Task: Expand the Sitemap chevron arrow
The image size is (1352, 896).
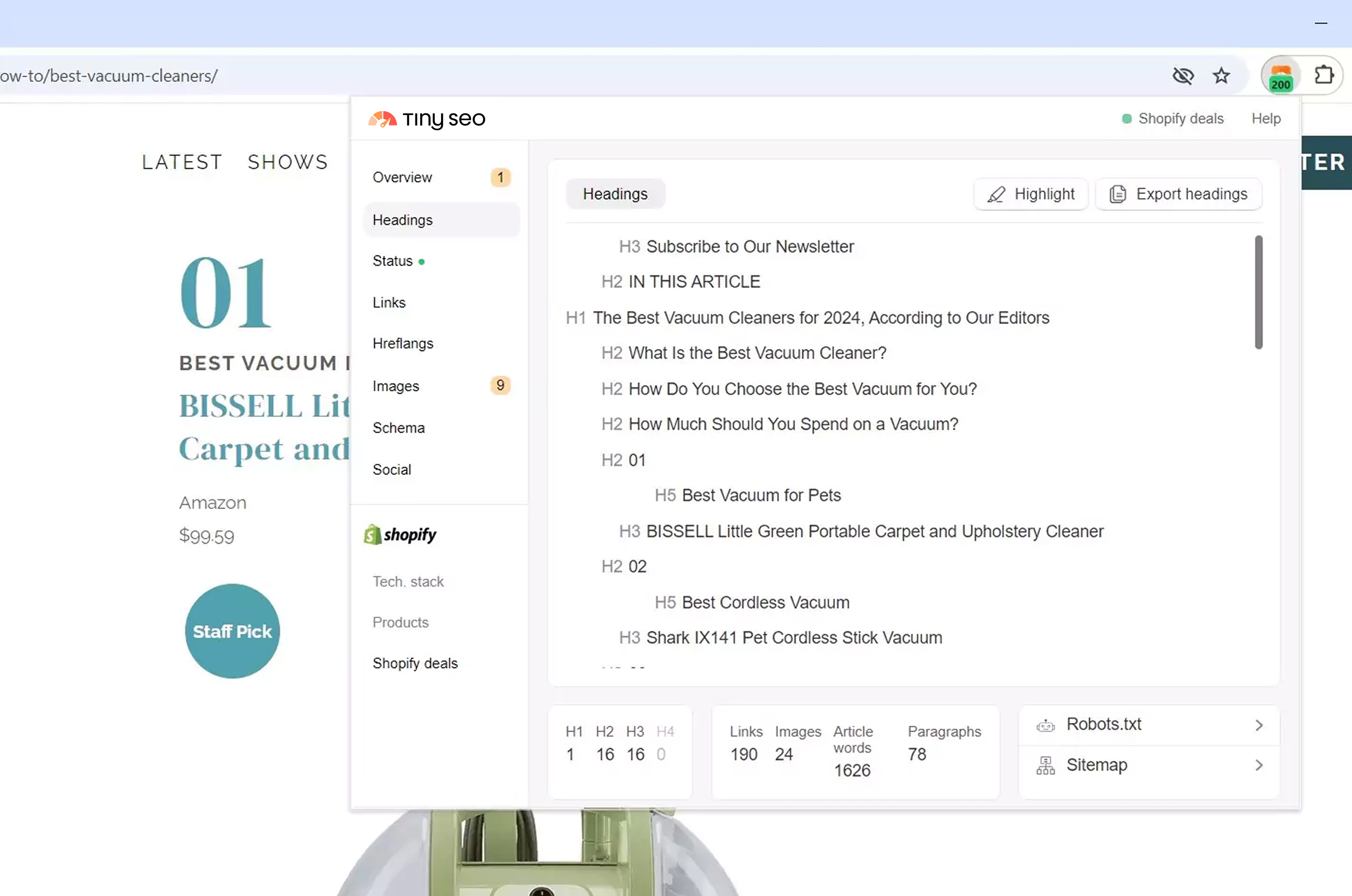Action: click(x=1259, y=765)
